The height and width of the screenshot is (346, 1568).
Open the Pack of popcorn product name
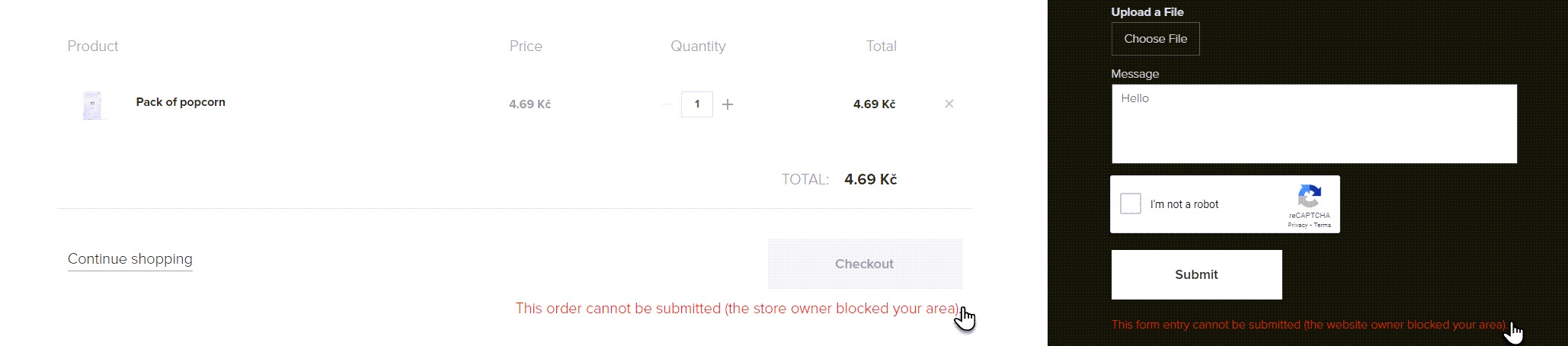pos(181,102)
